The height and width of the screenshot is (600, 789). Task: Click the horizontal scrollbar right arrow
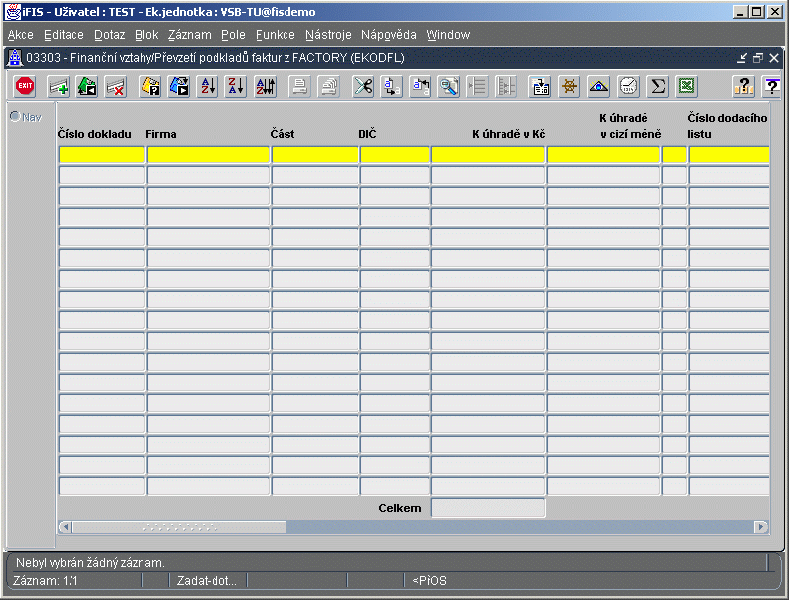coord(761,527)
